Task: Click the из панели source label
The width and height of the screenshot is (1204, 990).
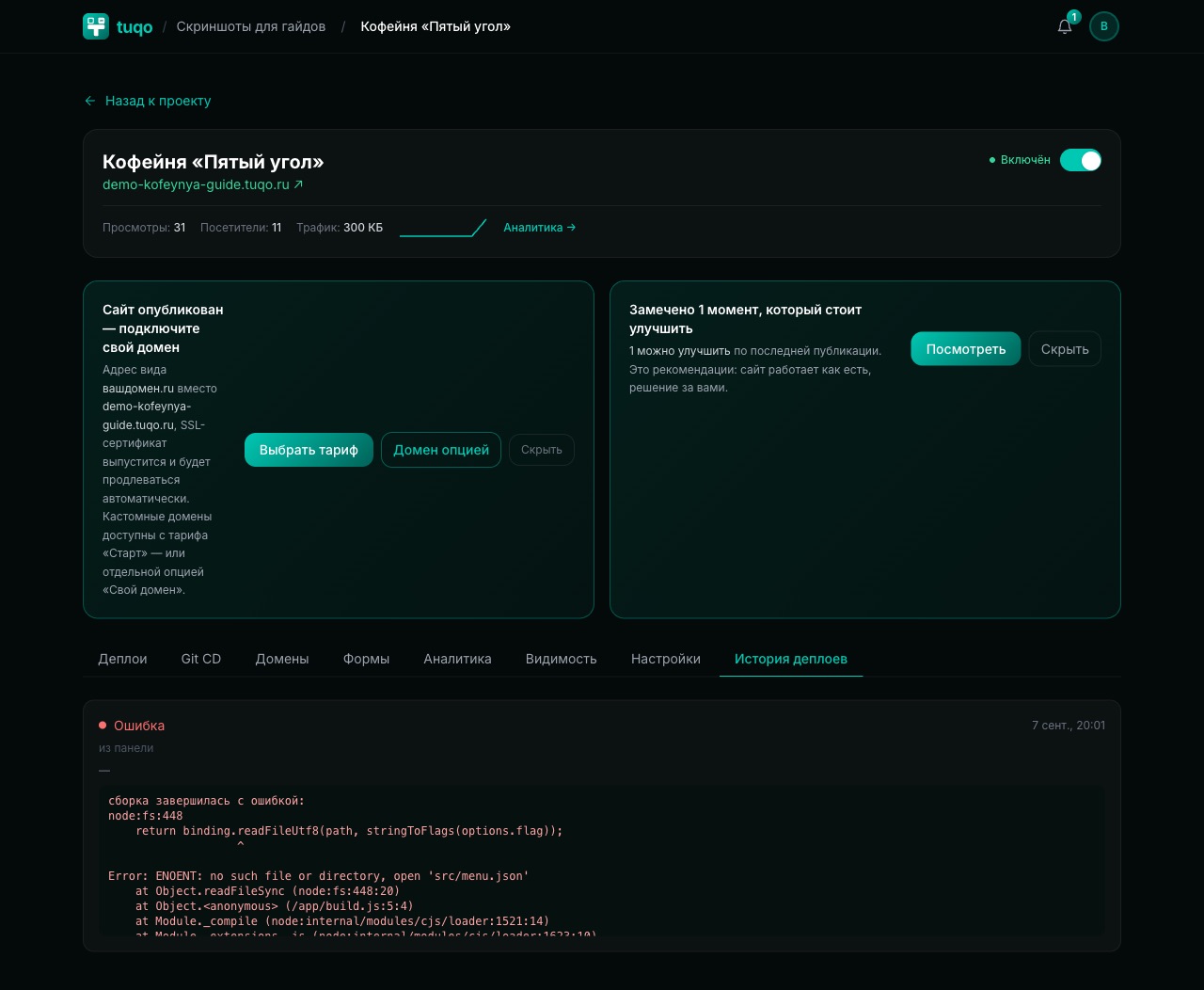Action: [126, 748]
